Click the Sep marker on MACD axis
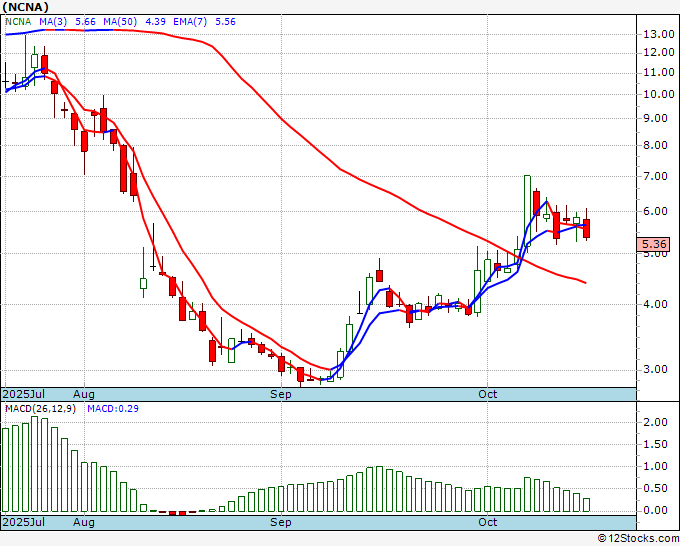 coord(281,522)
